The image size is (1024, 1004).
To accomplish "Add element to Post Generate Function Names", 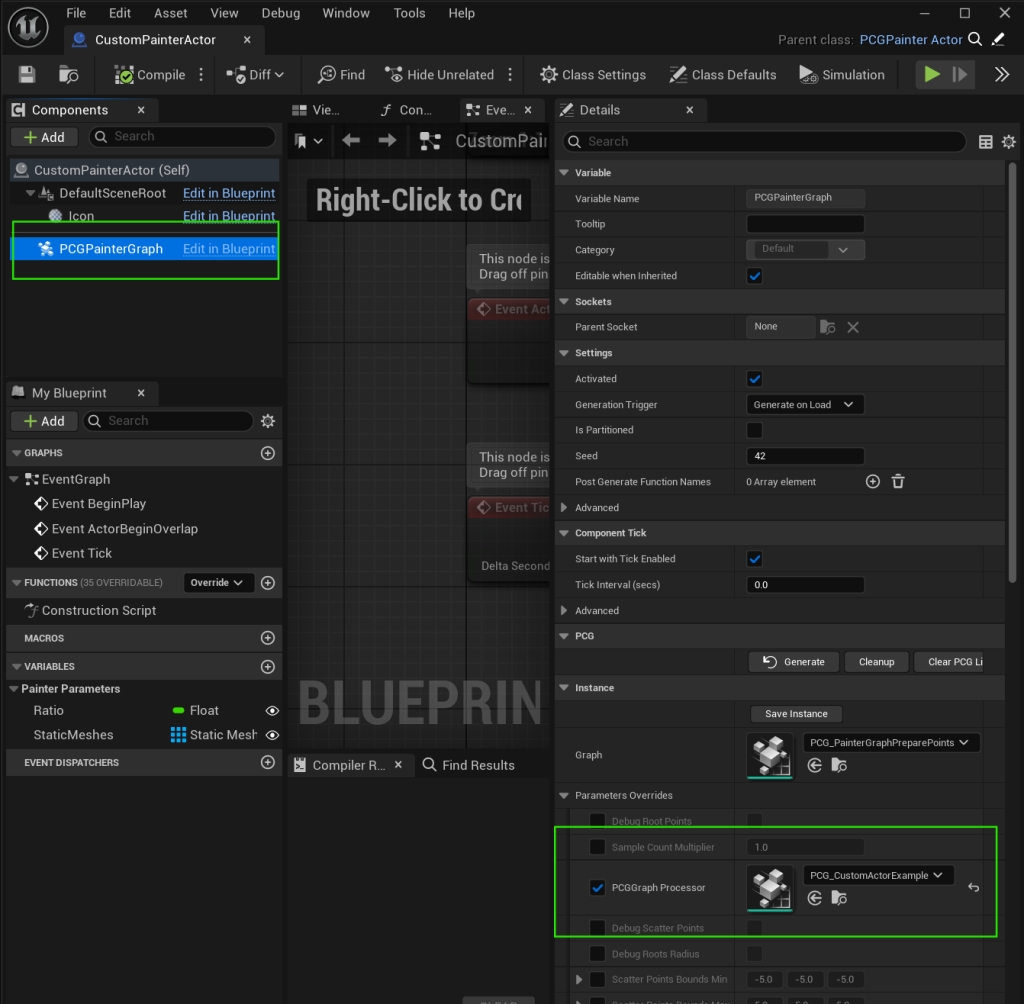I will [872, 482].
